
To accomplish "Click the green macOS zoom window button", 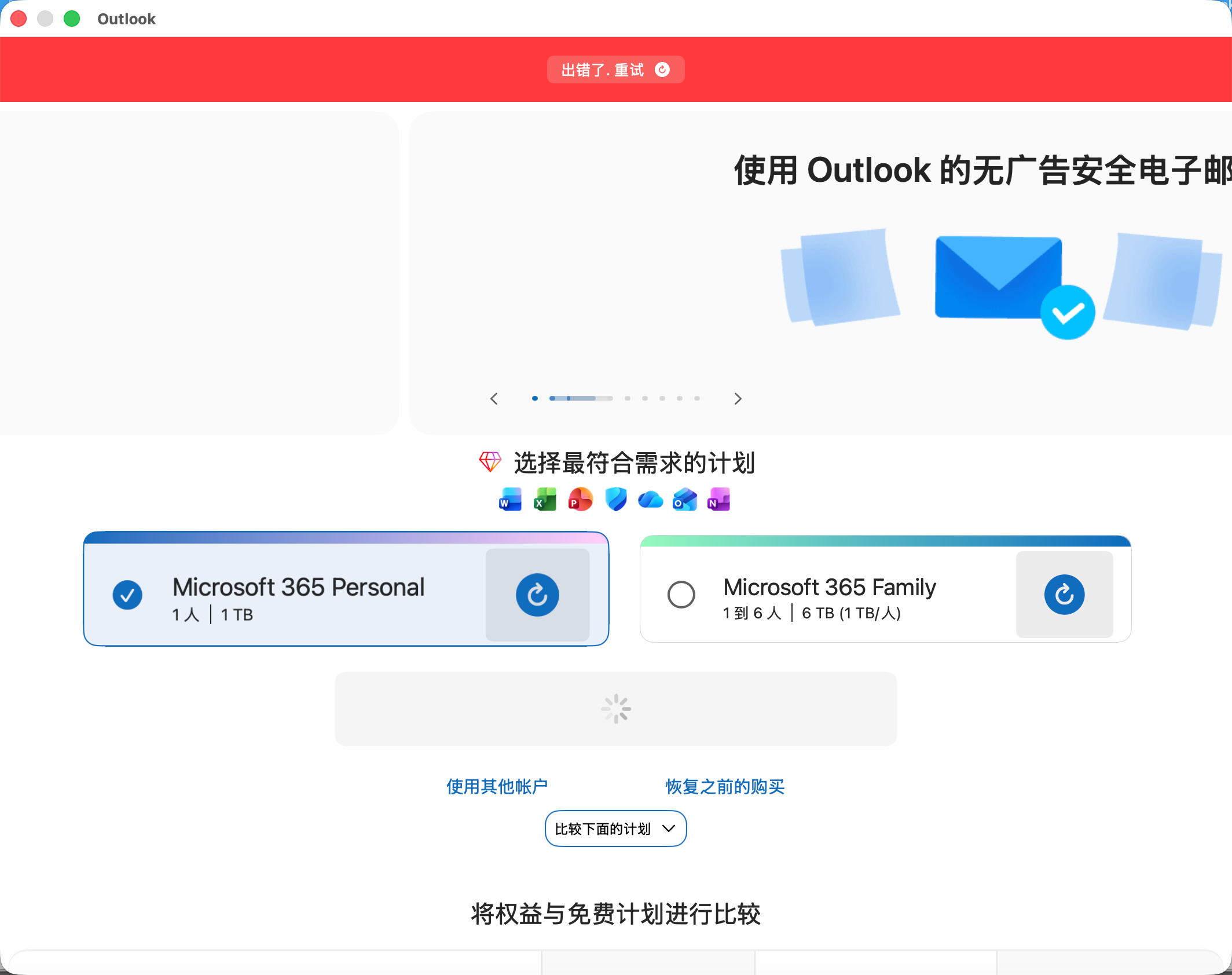I will point(72,19).
